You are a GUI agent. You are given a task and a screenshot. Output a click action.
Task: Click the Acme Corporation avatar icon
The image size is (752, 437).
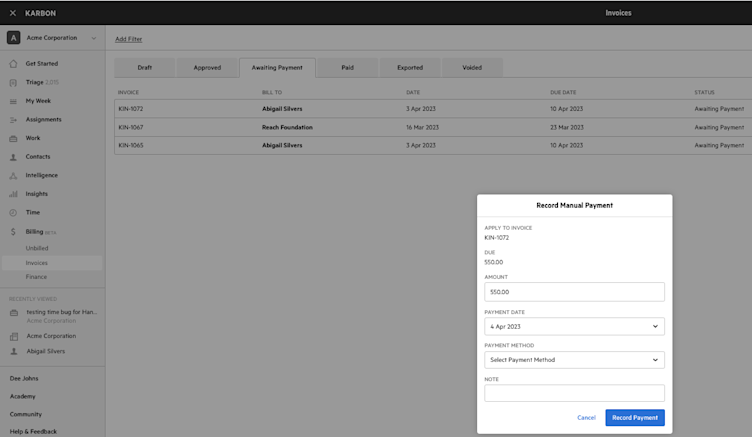[x=13, y=37]
